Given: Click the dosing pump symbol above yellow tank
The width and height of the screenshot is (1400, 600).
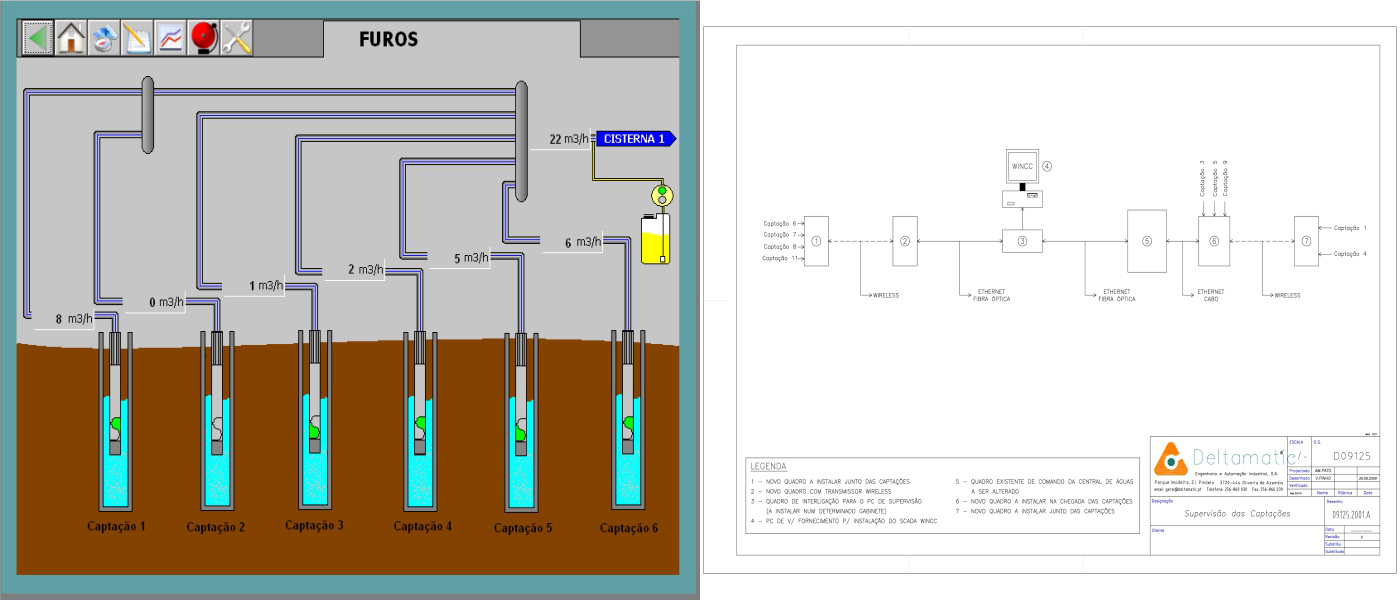Looking at the screenshot, I should 659,195.
